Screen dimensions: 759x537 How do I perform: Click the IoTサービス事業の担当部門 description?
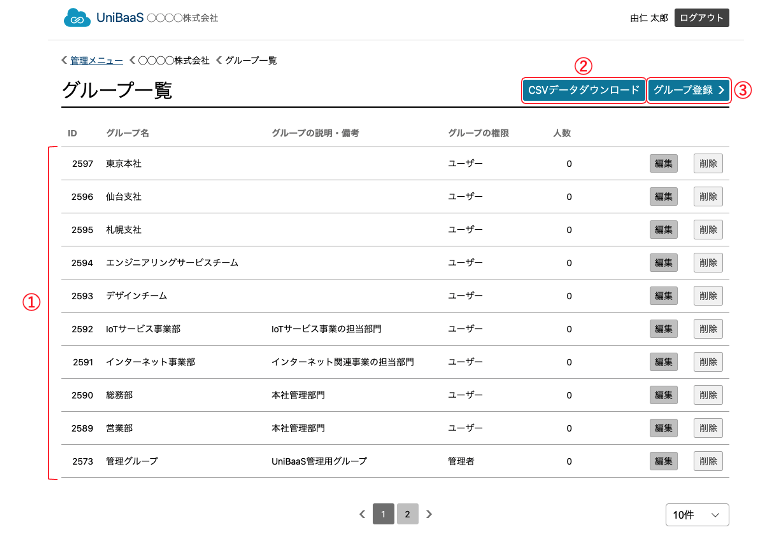(326, 329)
